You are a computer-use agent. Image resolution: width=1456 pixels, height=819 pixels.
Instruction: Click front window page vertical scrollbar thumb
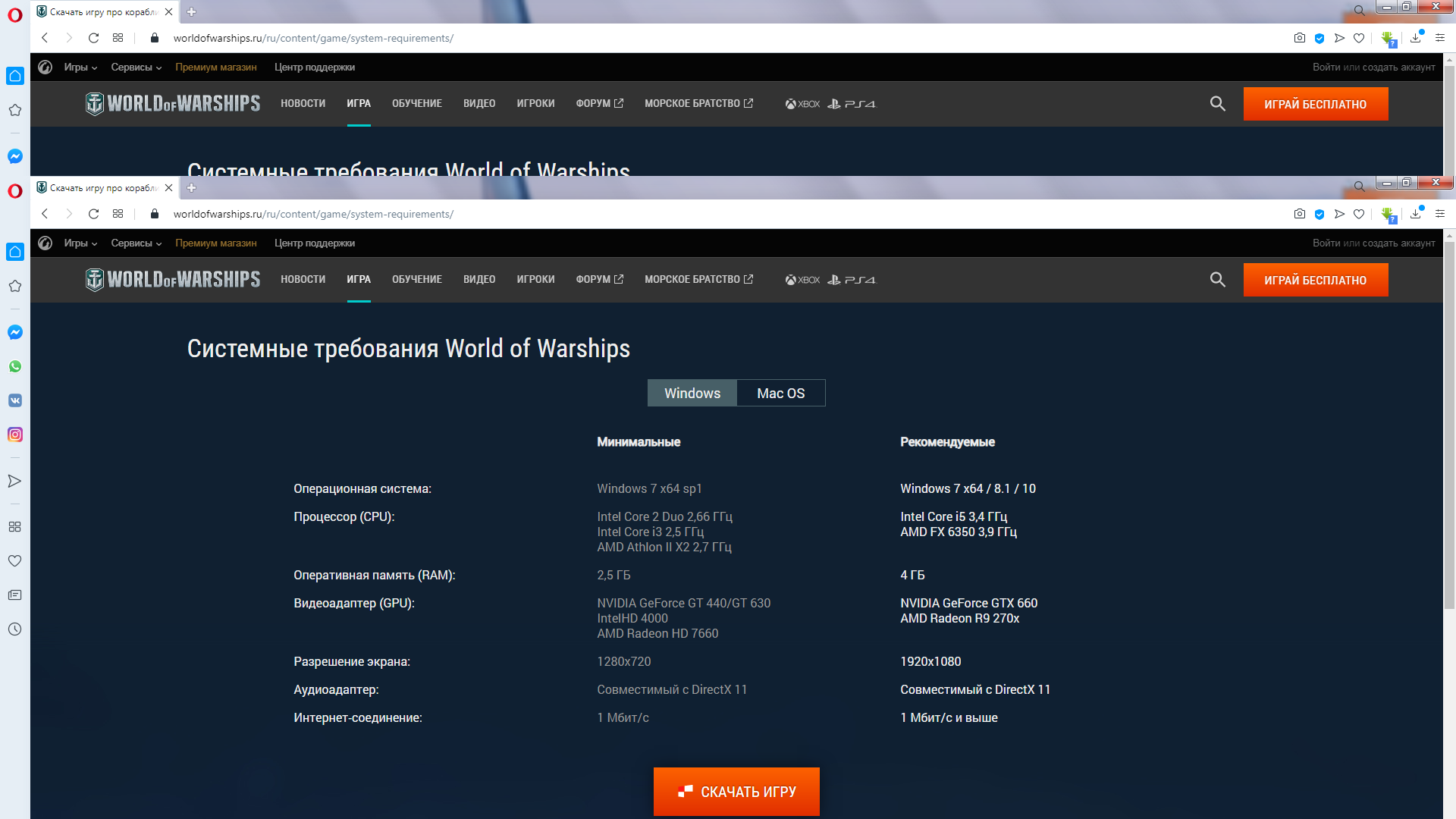click(1449, 425)
